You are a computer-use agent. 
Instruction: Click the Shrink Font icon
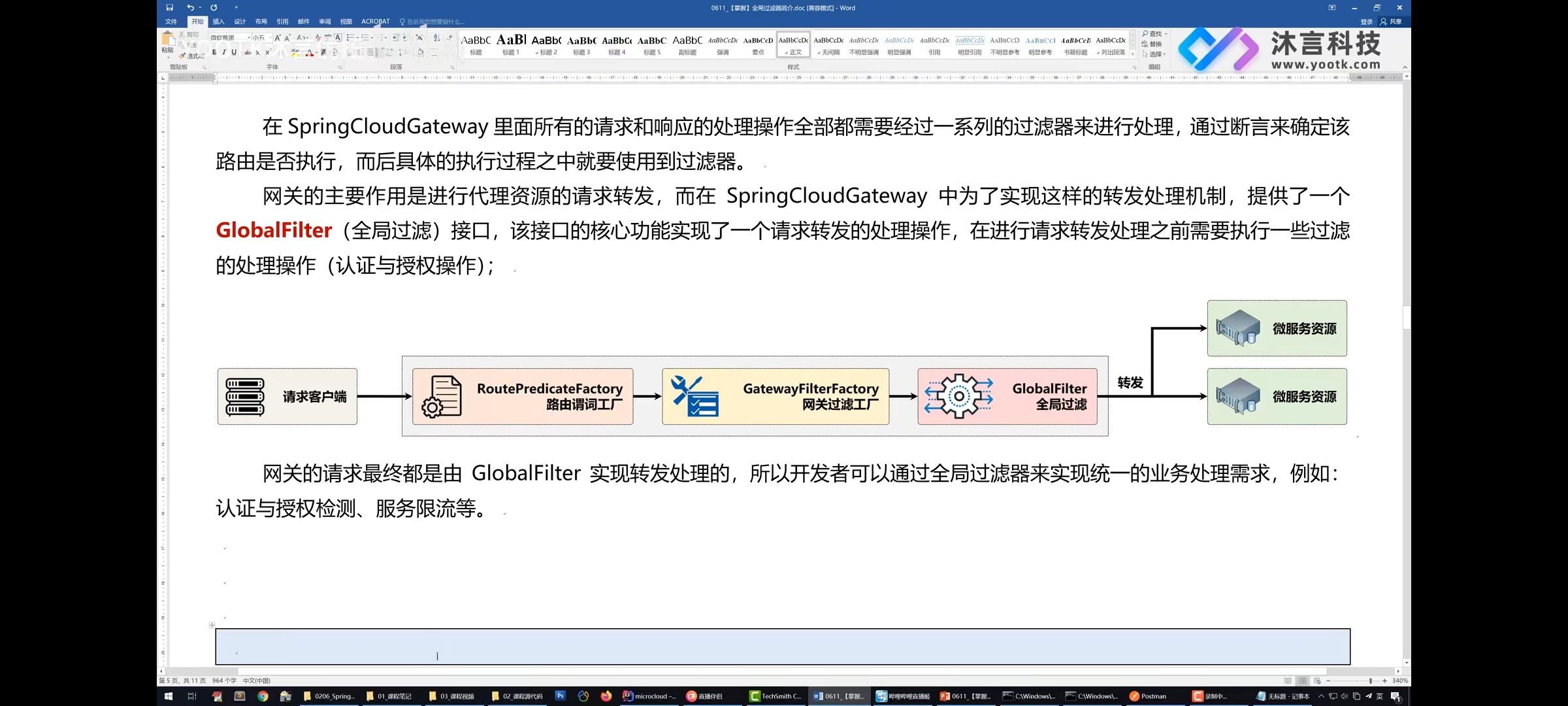287,38
